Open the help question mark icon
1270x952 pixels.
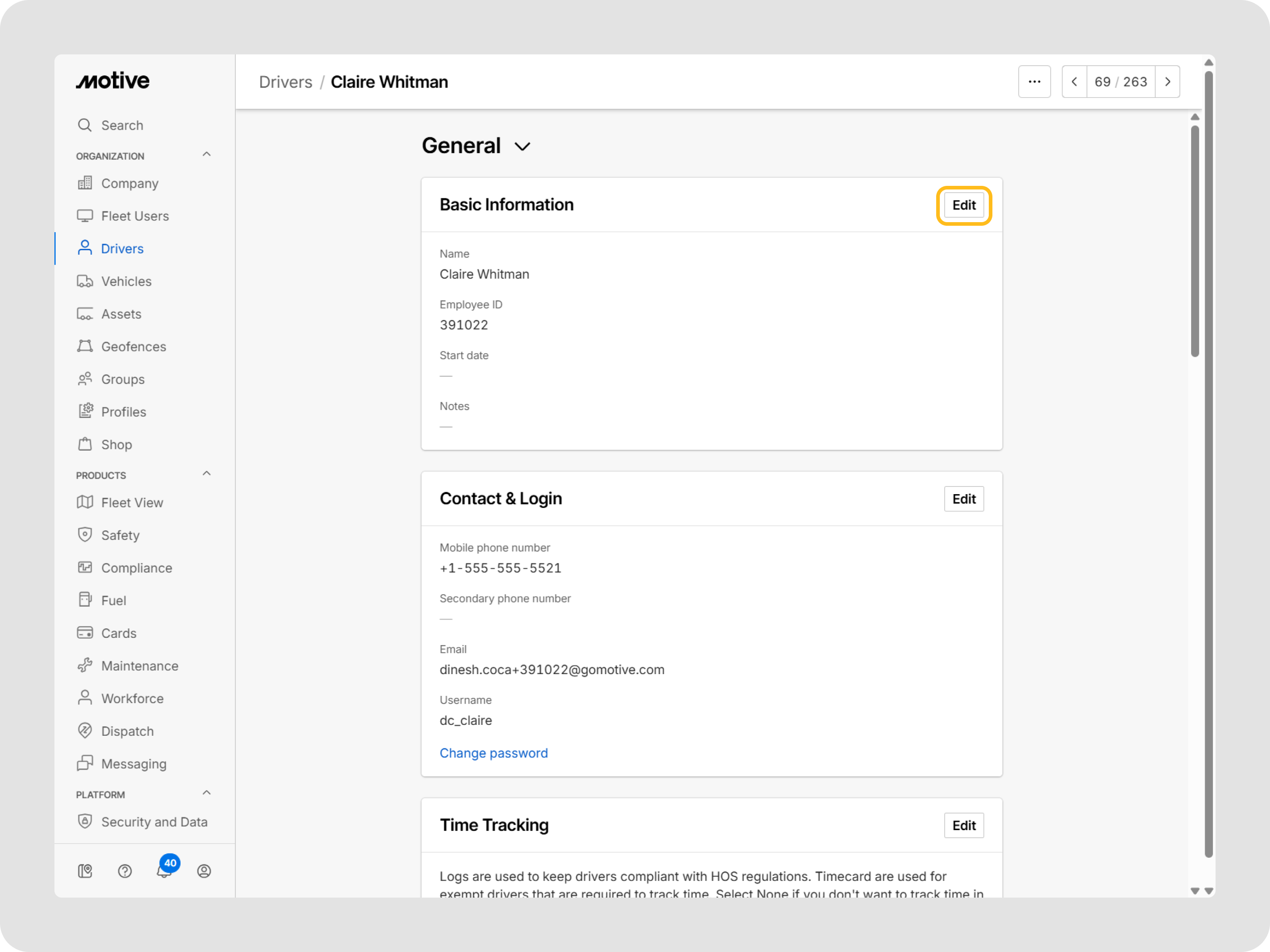(x=125, y=871)
